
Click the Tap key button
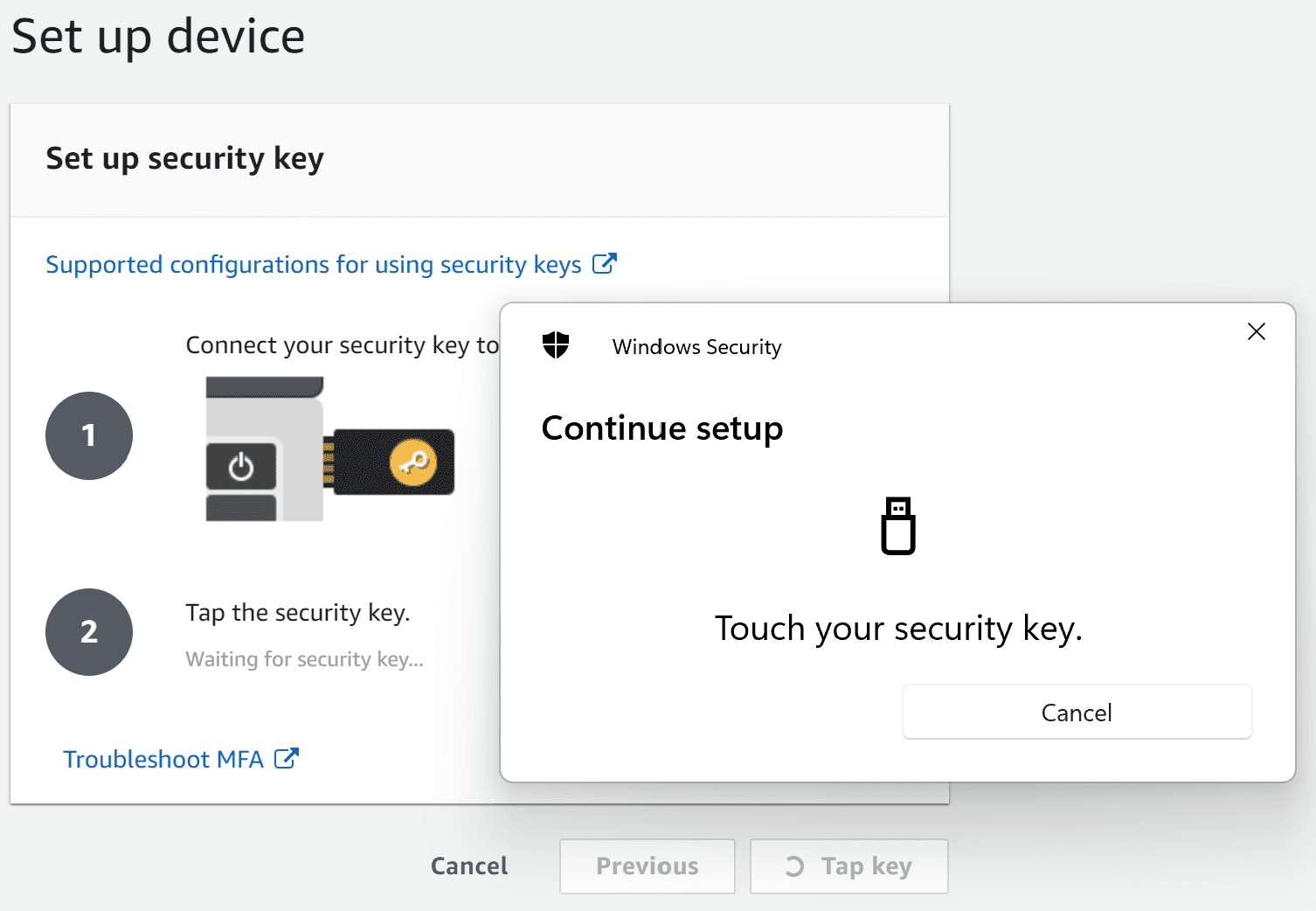[x=848, y=866]
